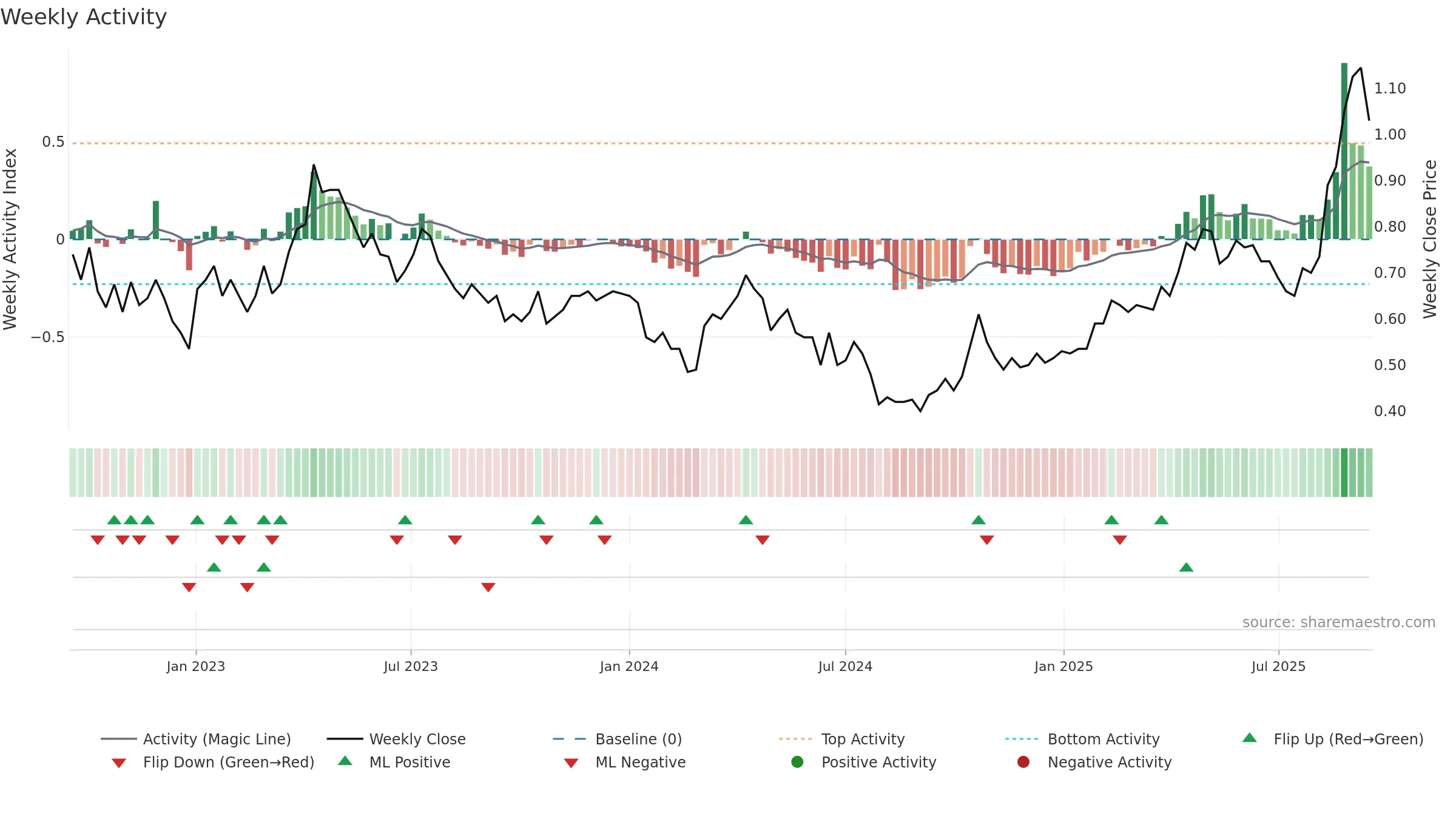Toggle the Weekly Close legend entry

(396, 739)
